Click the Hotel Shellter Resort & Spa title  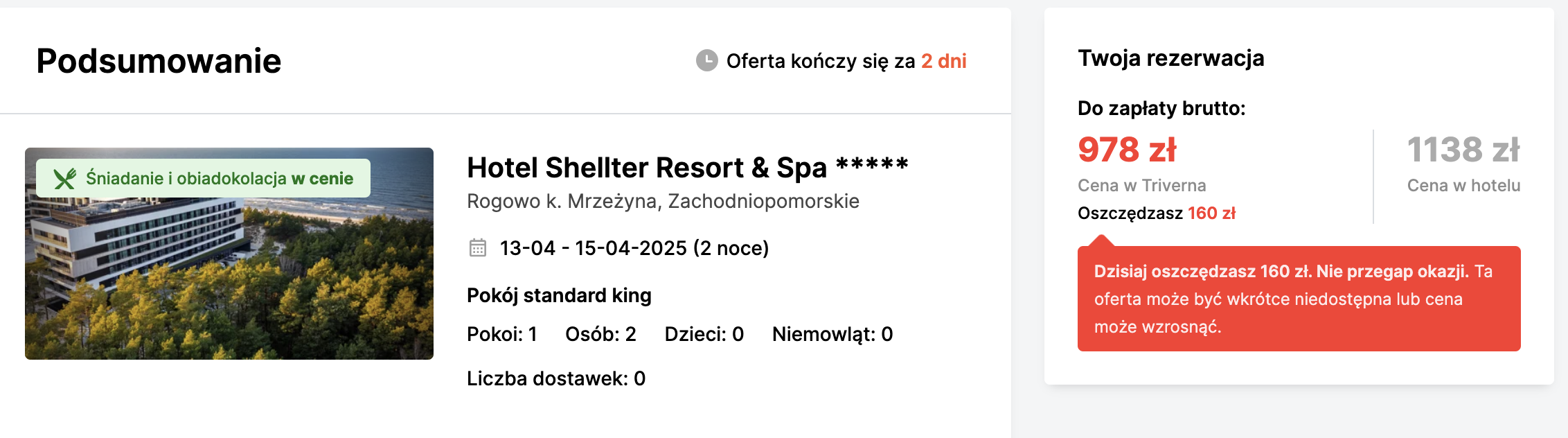687,167
